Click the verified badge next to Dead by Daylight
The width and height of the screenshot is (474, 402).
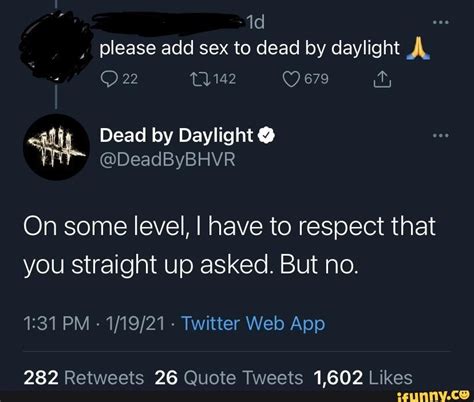267,135
